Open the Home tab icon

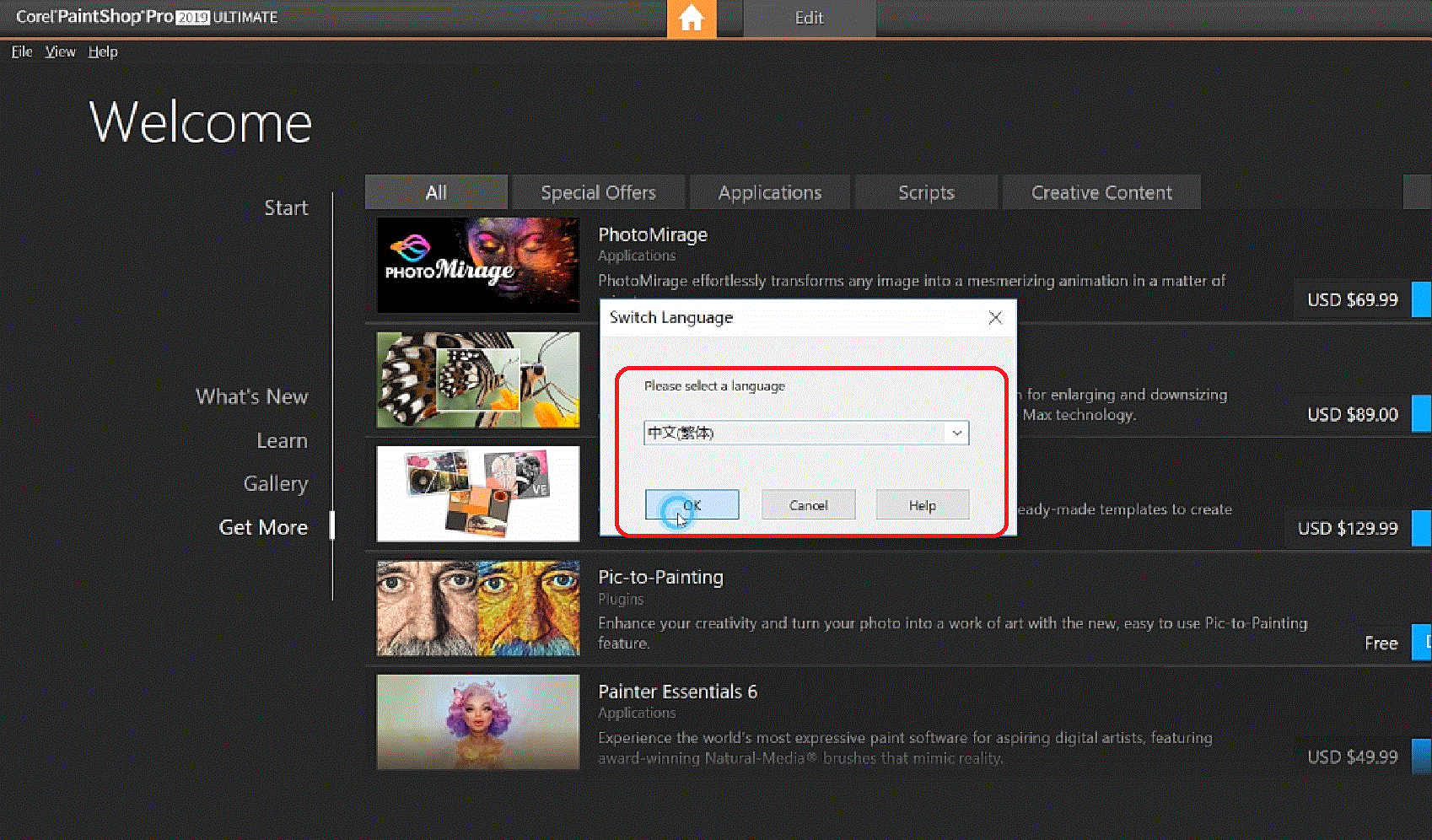692,19
